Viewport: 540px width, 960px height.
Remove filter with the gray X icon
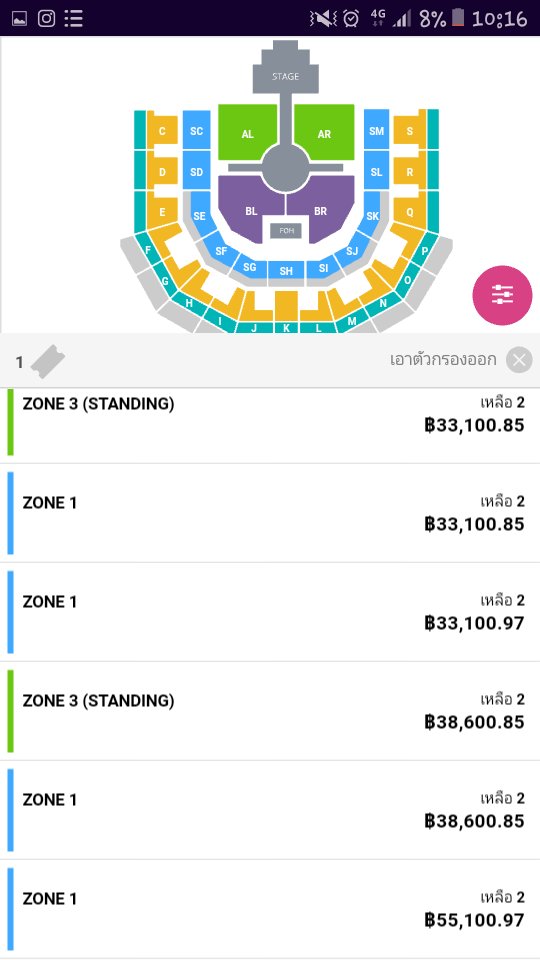(519, 360)
